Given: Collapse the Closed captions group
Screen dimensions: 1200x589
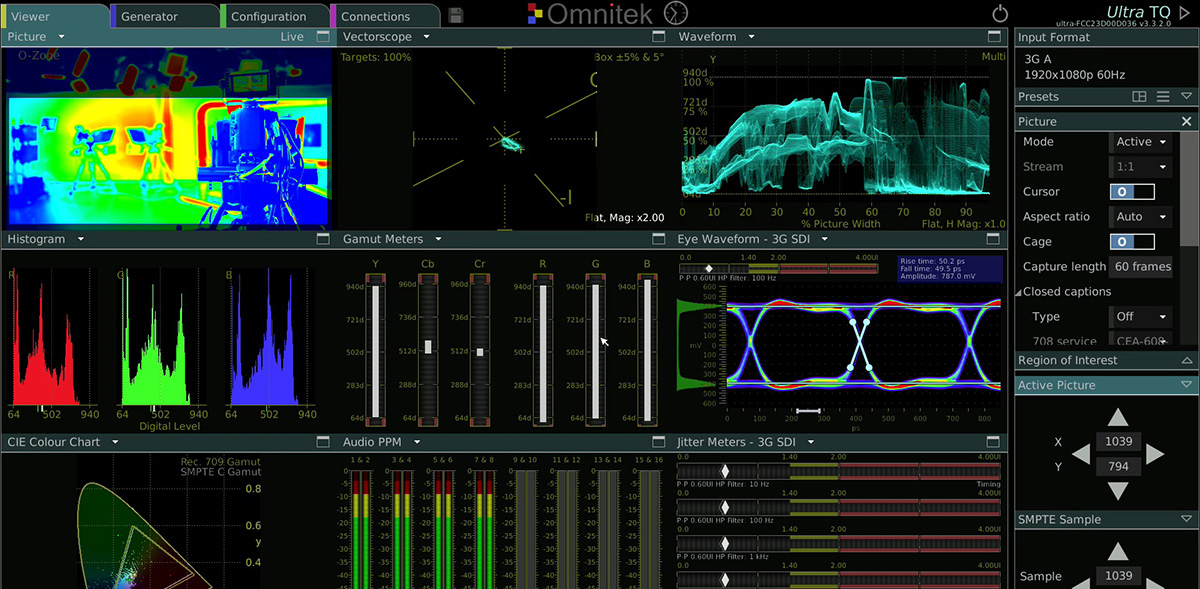Looking at the screenshot, I should point(1018,292).
